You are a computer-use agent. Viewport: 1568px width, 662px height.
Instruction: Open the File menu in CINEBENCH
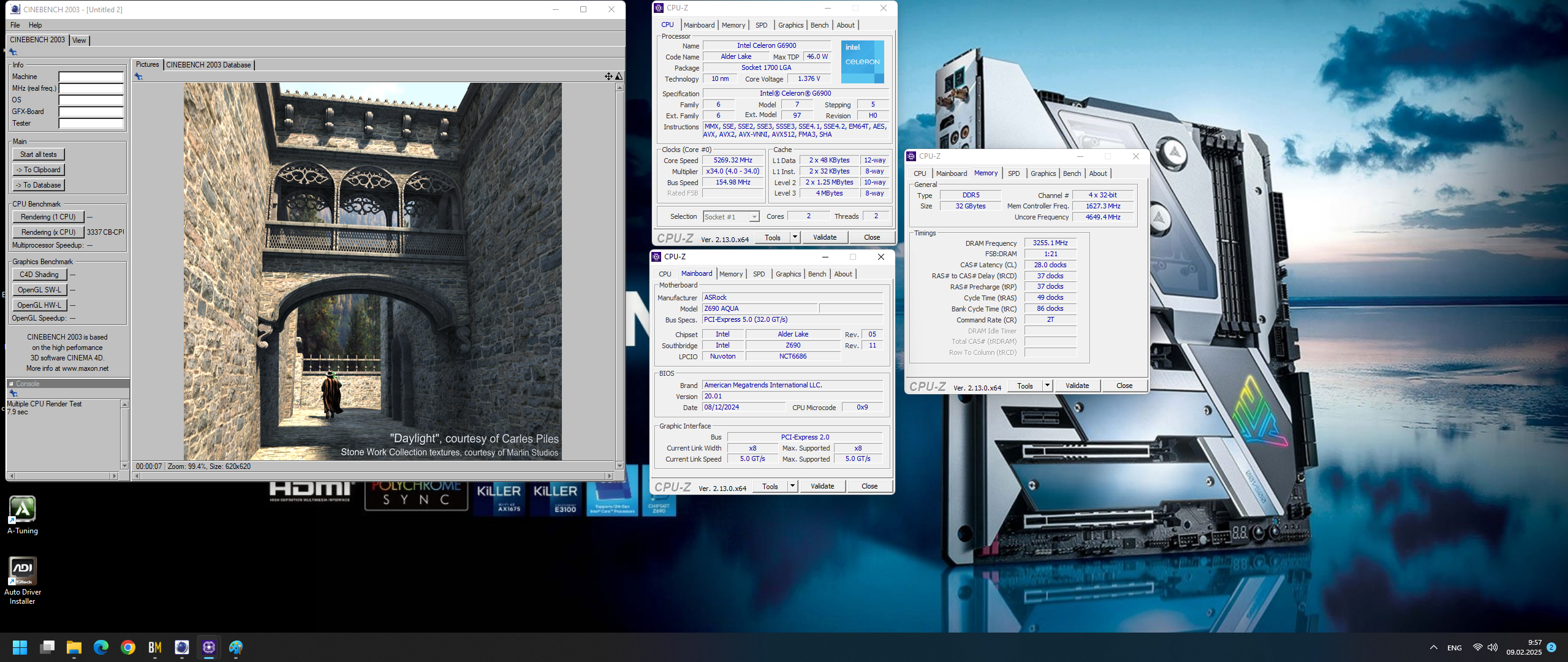[15, 25]
